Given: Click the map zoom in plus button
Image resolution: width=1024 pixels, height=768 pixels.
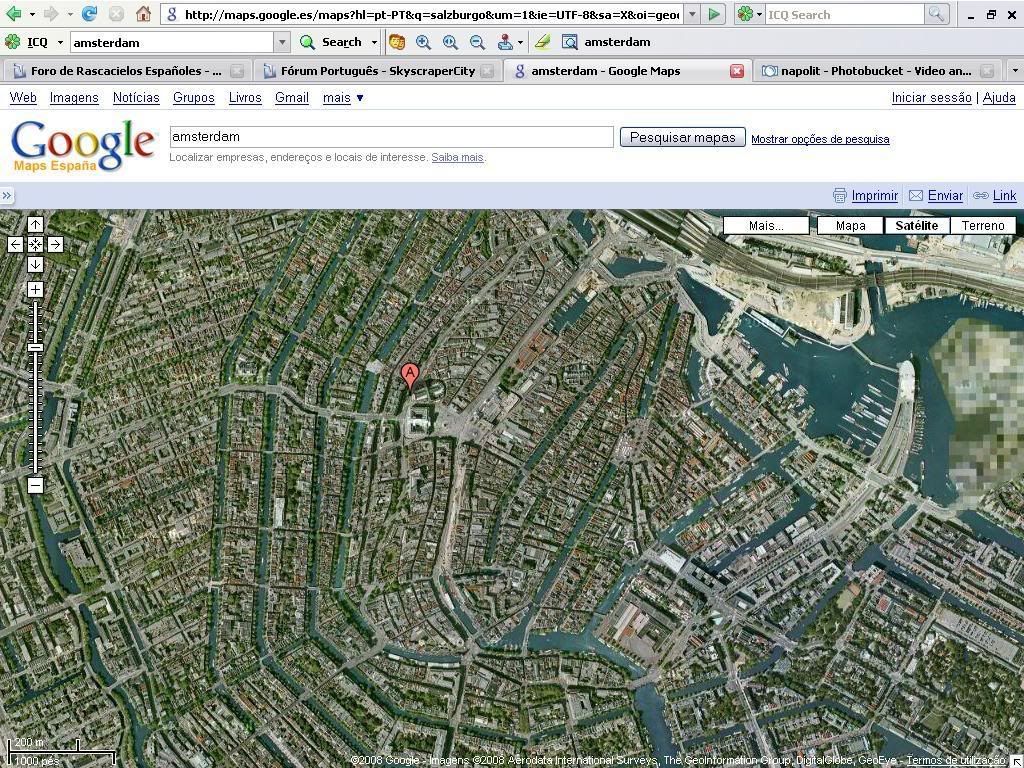Looking at the screenshot, I should click(35, 290).
